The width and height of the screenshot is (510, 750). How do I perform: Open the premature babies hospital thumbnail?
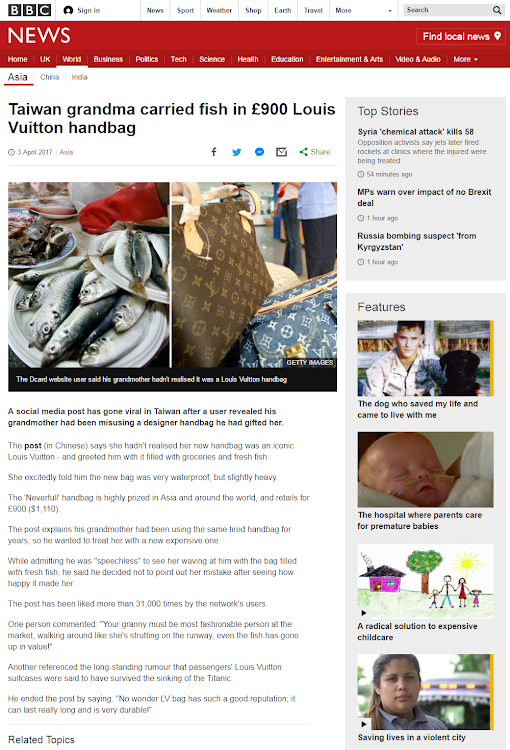click(x=425, y=469)
